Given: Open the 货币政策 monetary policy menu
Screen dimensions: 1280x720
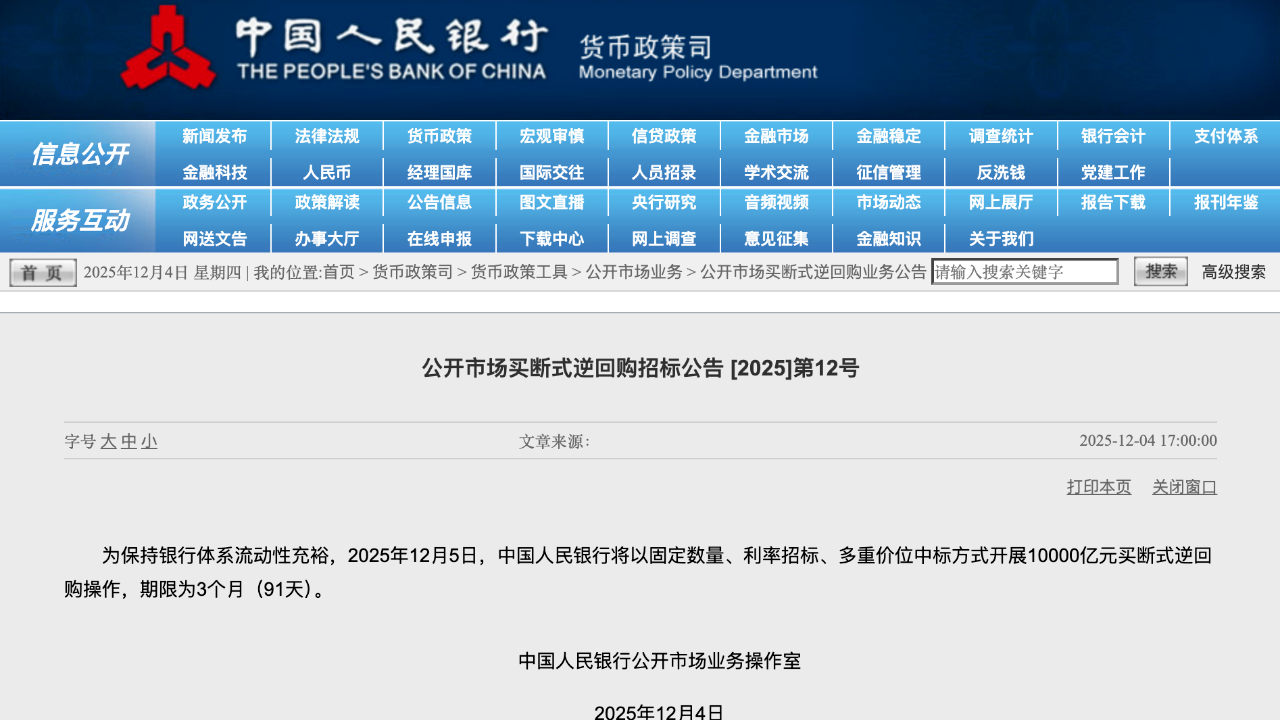Looking at the screenshot, I should point(439,136).
